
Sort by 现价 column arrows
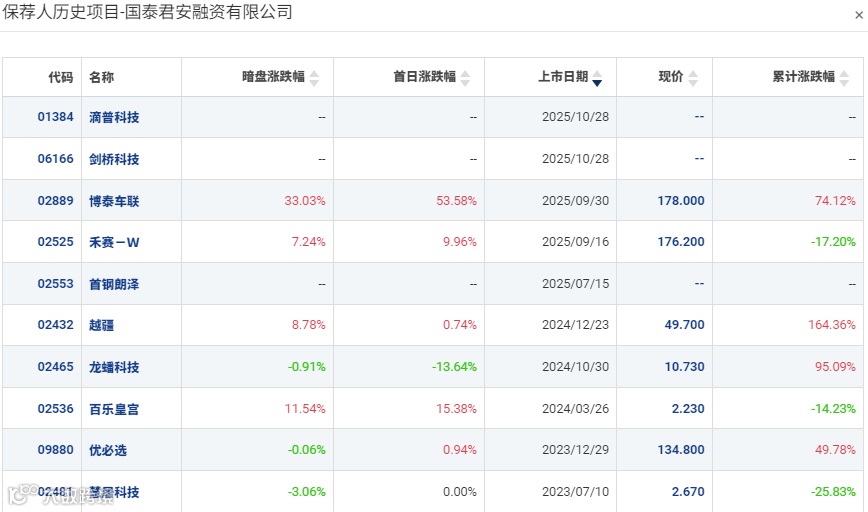(693, 78)
